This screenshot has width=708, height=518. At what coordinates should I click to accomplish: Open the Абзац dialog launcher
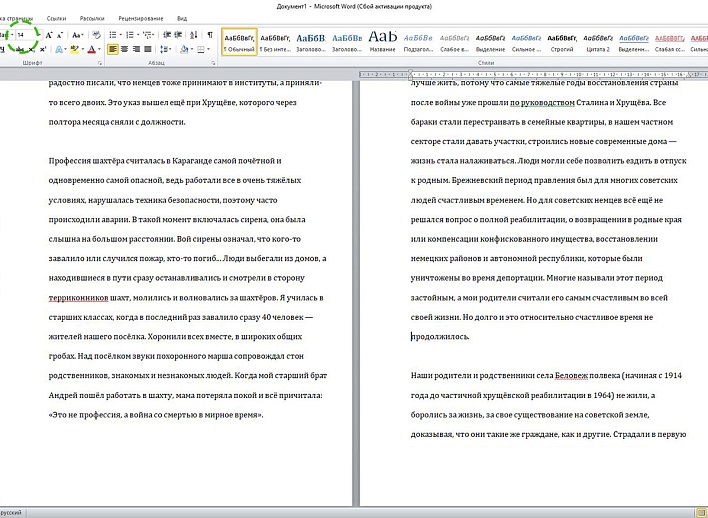[213, 64]
